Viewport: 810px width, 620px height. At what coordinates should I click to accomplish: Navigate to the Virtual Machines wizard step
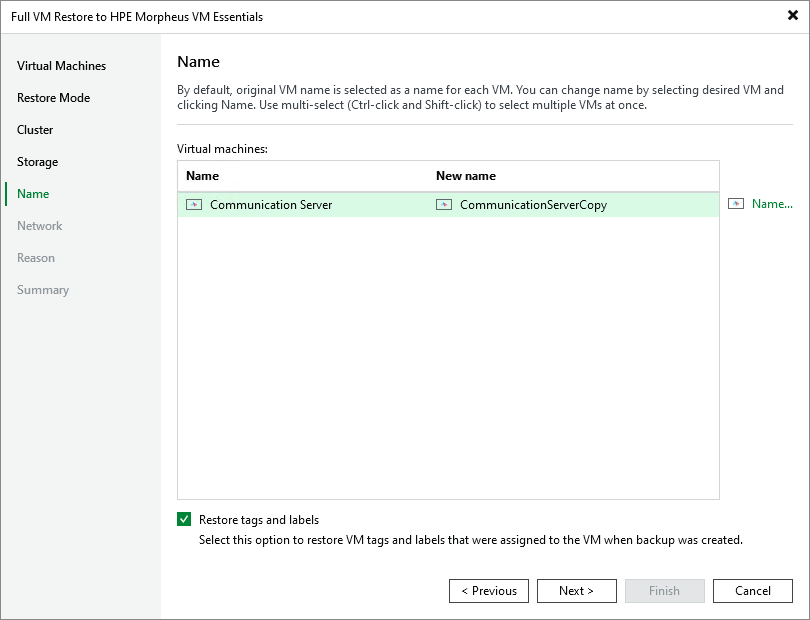click(x=61, y=65)
